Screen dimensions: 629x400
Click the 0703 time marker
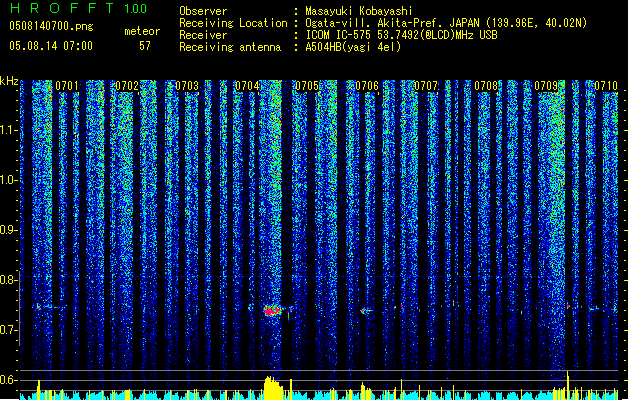(187, 86)
